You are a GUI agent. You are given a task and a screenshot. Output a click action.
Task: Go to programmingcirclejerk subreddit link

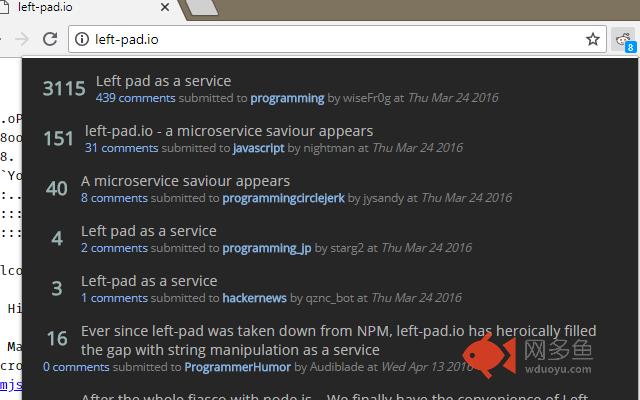(283, 198)
